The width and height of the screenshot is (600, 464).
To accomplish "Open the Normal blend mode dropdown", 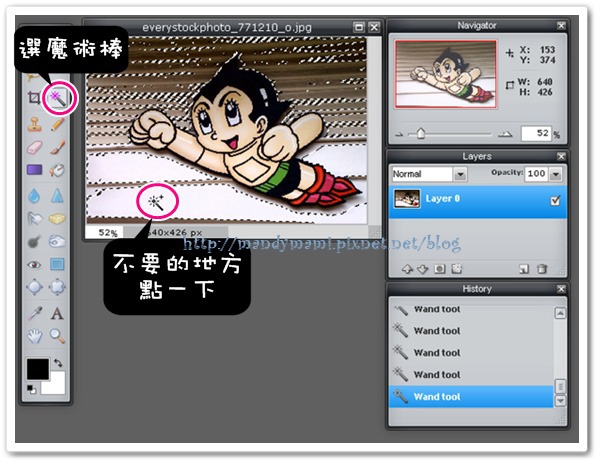I will pyautogui.click(x=460, y=174).
